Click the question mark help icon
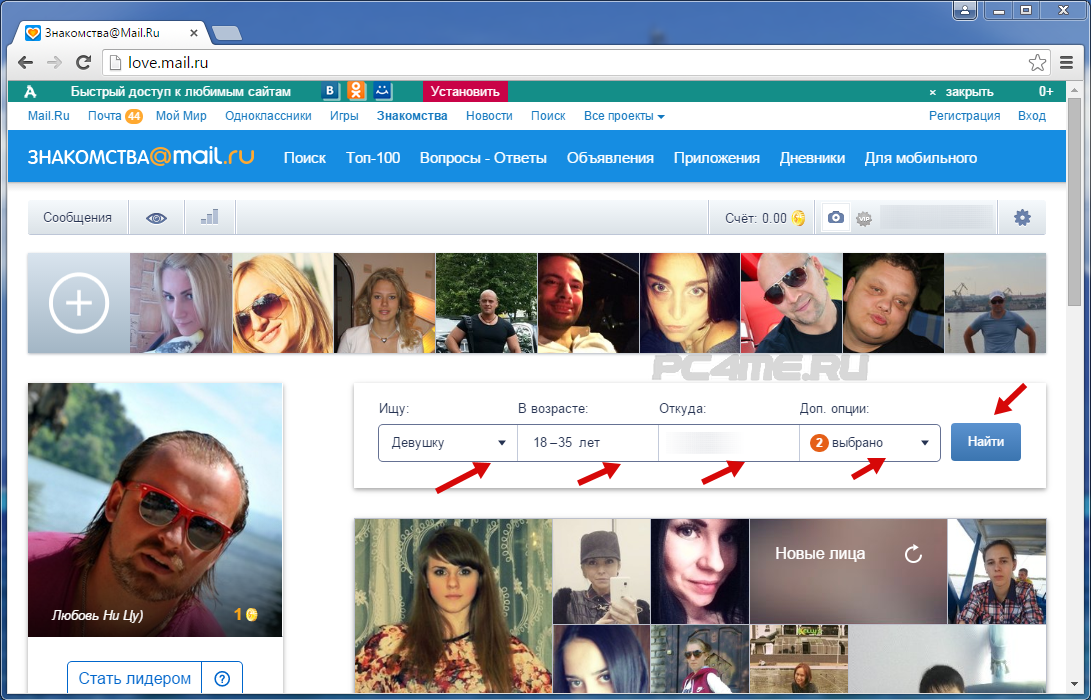Screen dimensions: 1091x700 pyautogui.click(x=222, y=678)
